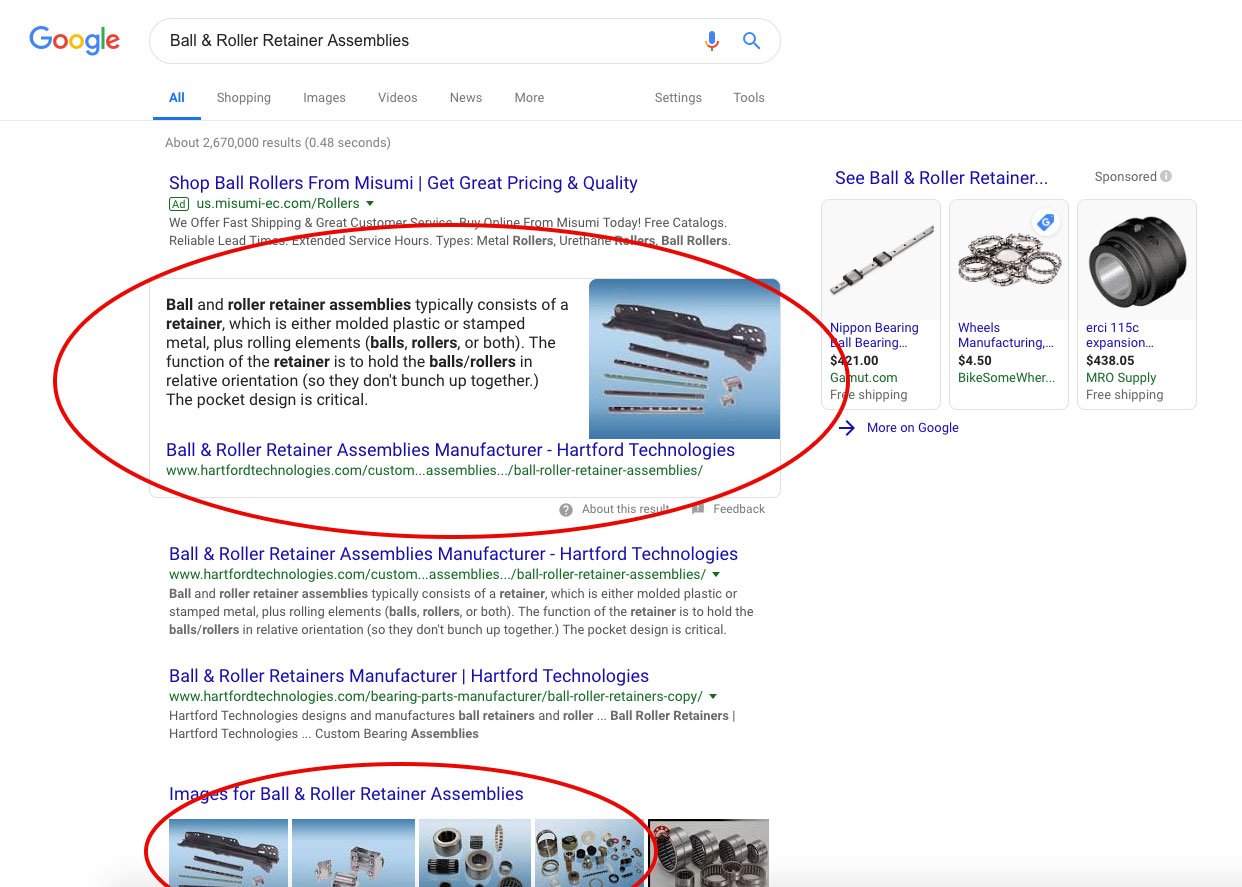Image resolution: width=1242 pixels, height=887 pixels.
Task: Click the About 2,670,000 results text
Action: [278, 143]
